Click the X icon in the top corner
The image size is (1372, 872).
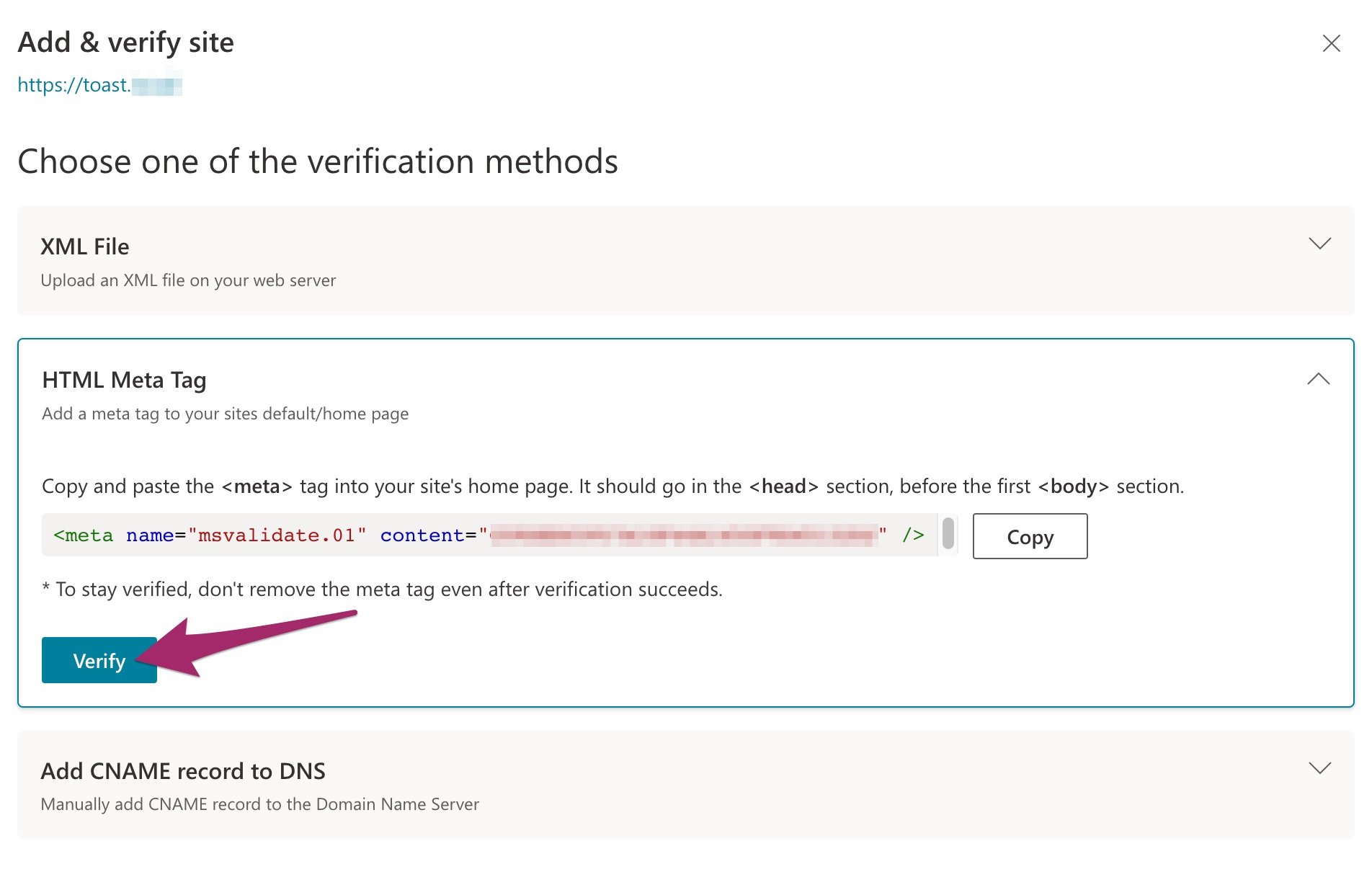1332,45
